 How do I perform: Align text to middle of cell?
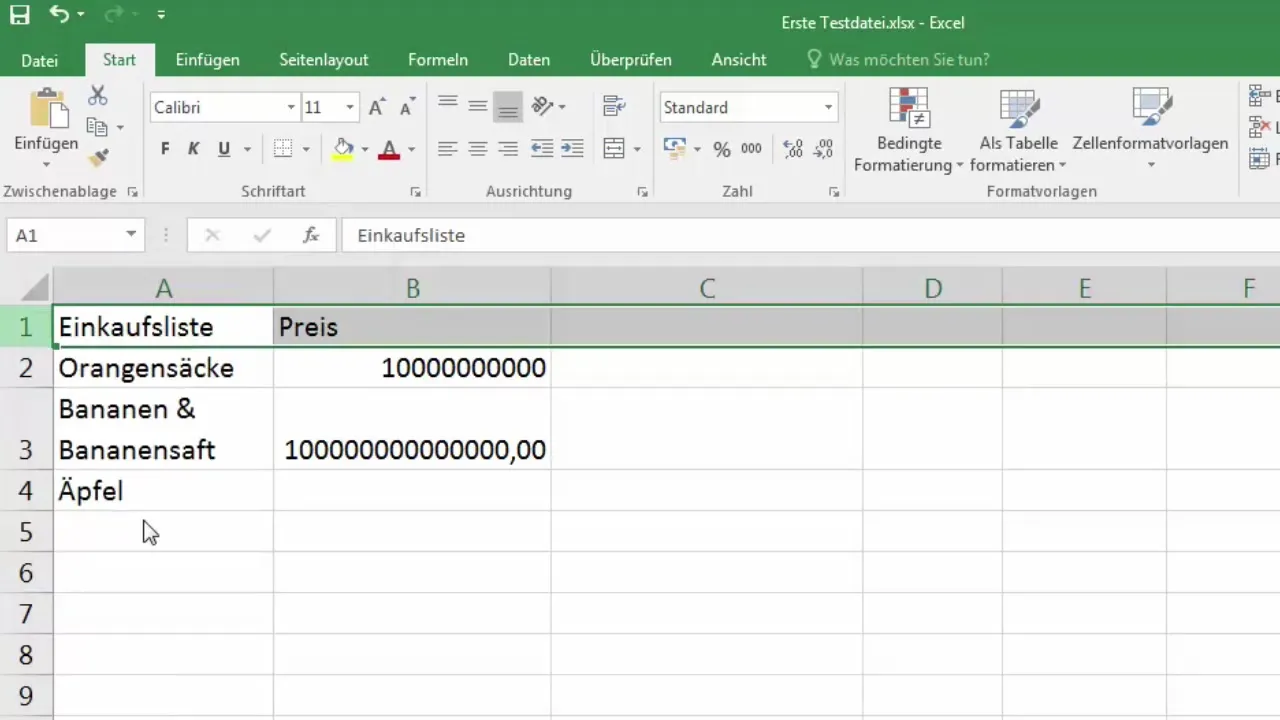[x=478, y=106]
